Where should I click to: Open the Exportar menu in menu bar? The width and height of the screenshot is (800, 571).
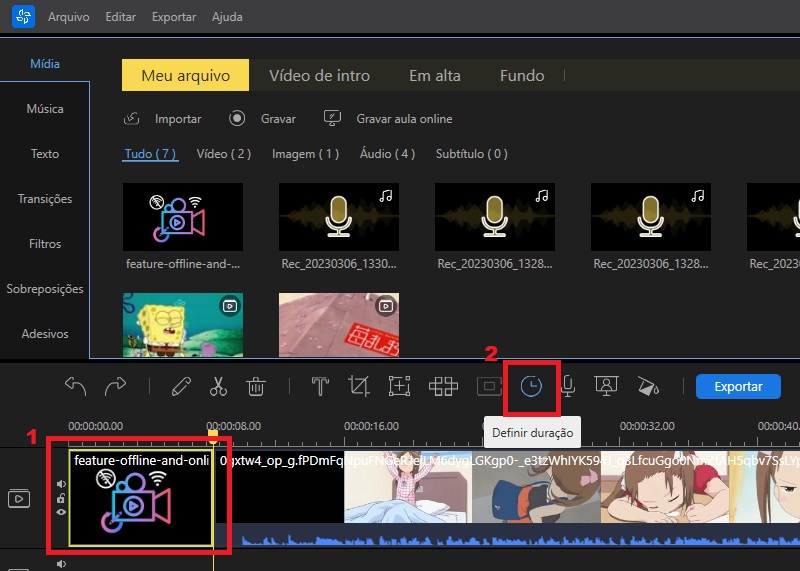(173, 17)
